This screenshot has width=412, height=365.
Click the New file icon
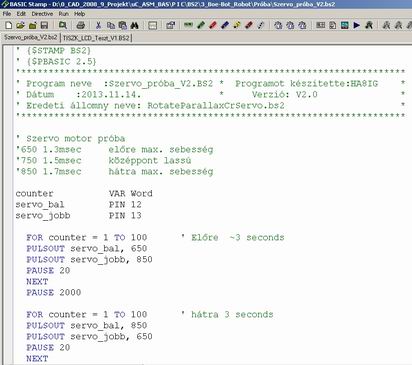(x=9, y=25)
